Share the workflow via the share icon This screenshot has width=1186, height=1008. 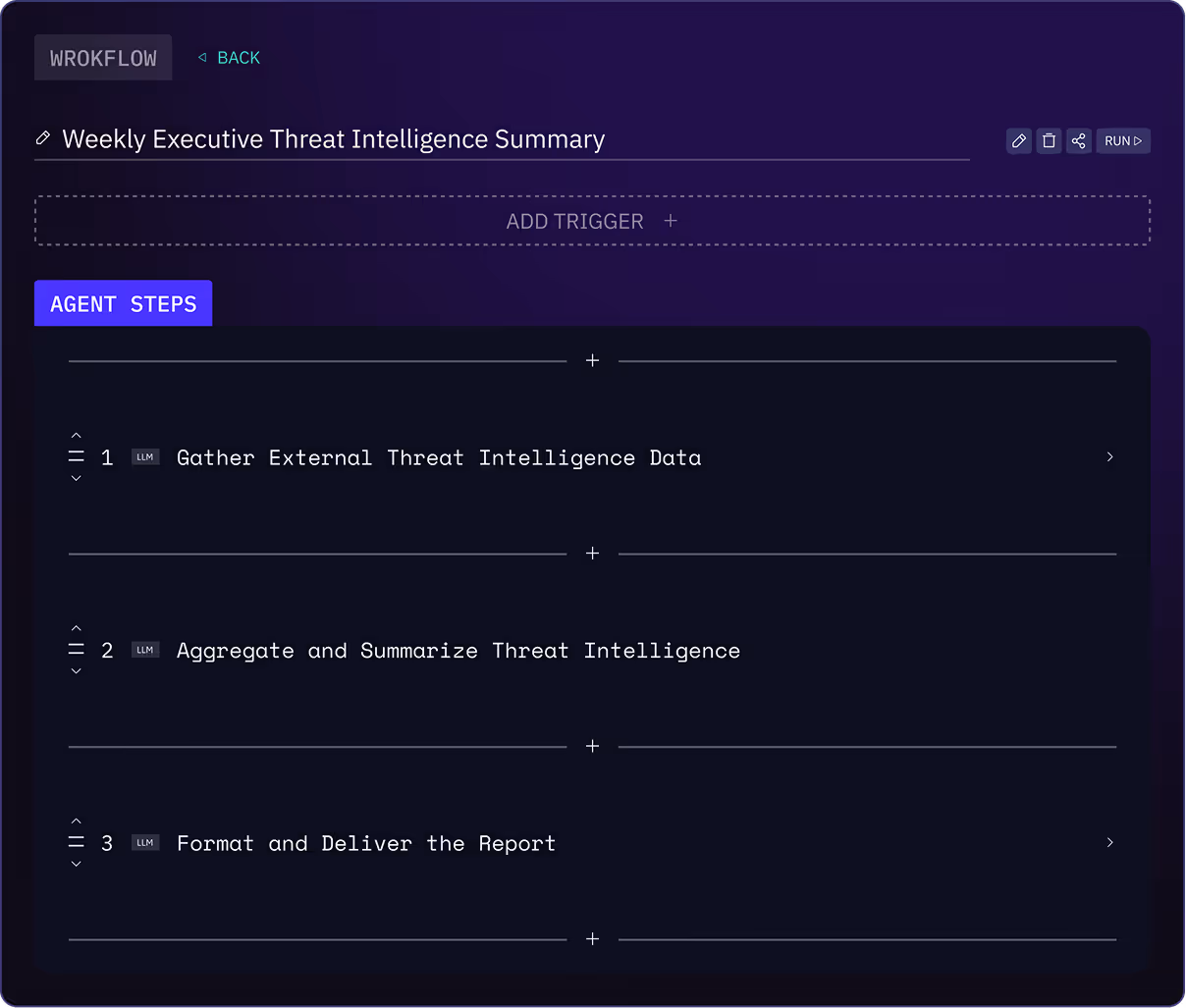coord(1078,140)
